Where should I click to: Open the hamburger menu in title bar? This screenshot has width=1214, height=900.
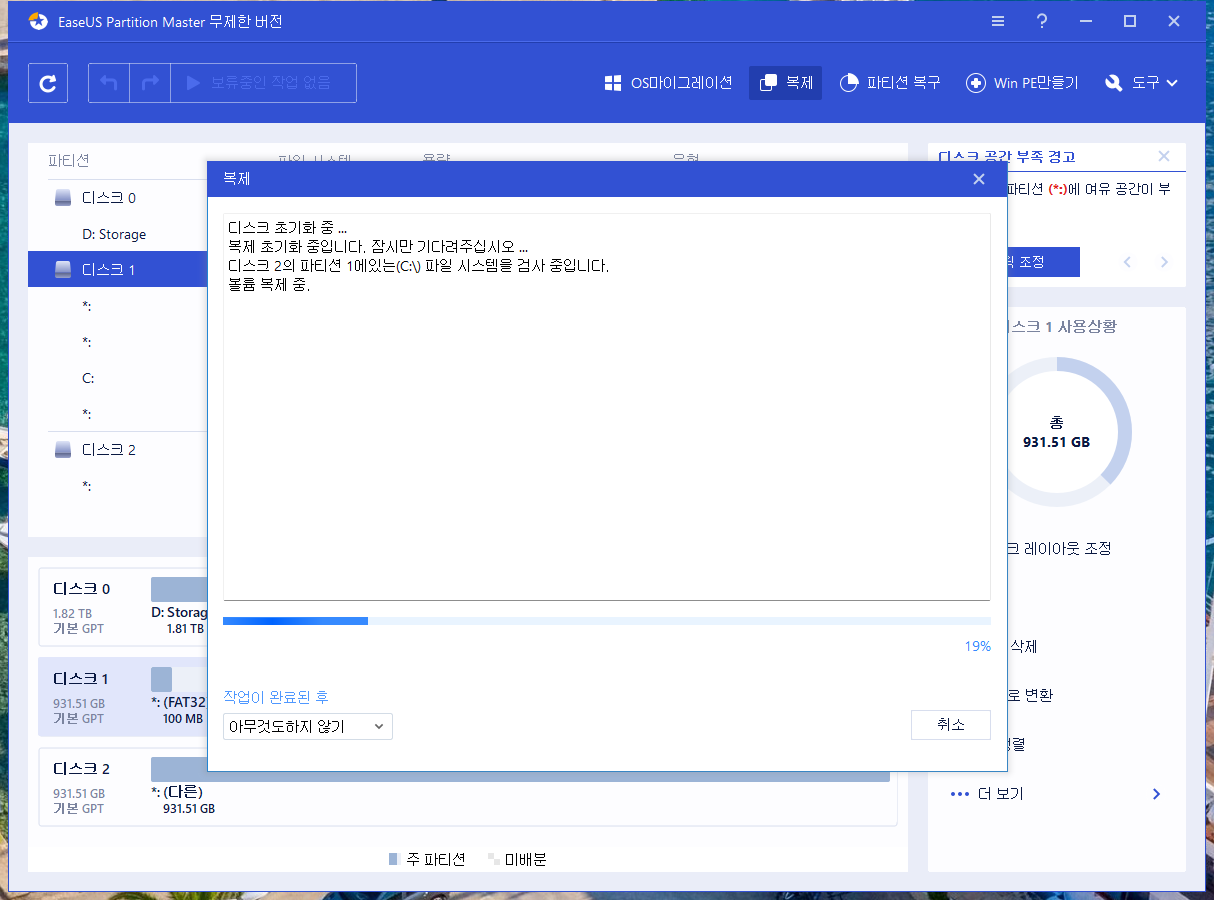click(x=998, y=21)
